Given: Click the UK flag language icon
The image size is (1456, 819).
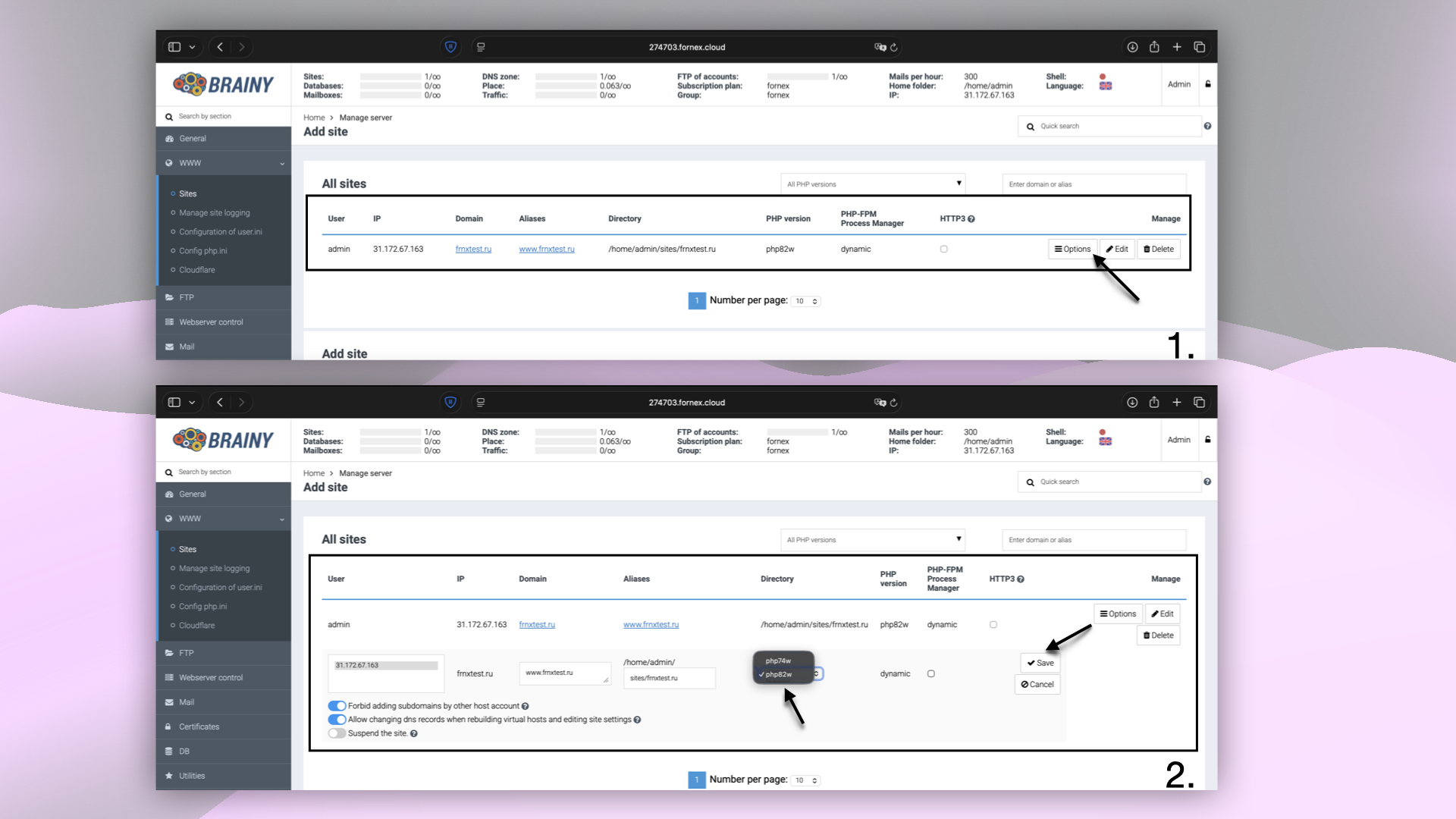Looking at the screenshot, I should point(1105,441).
